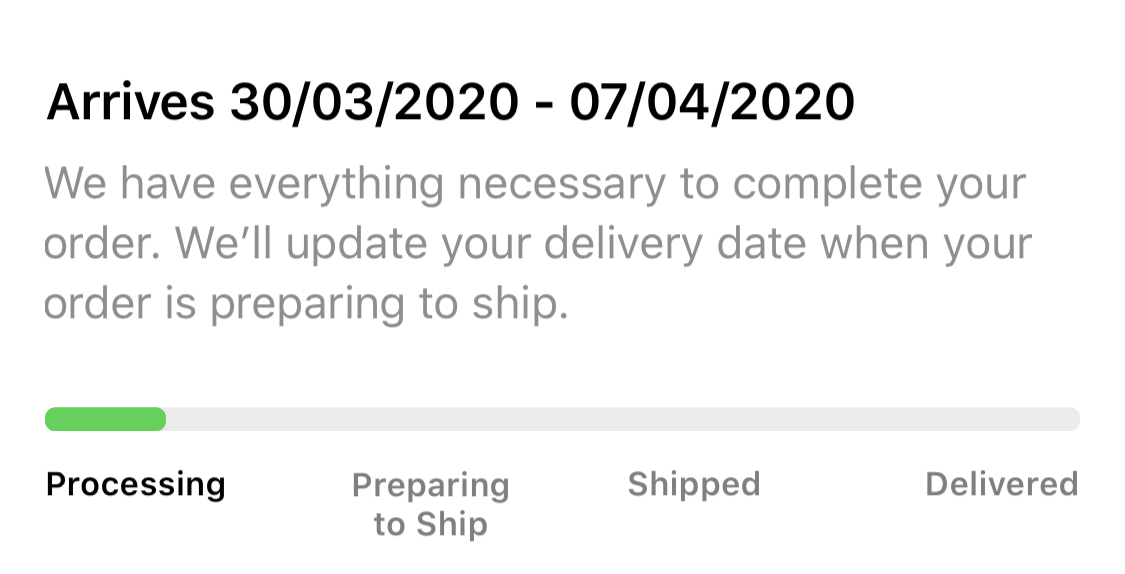Screen dimensions: 1125x574
Task: Click the text "order is preparing to ship."
Action: [x=305, y=305]
